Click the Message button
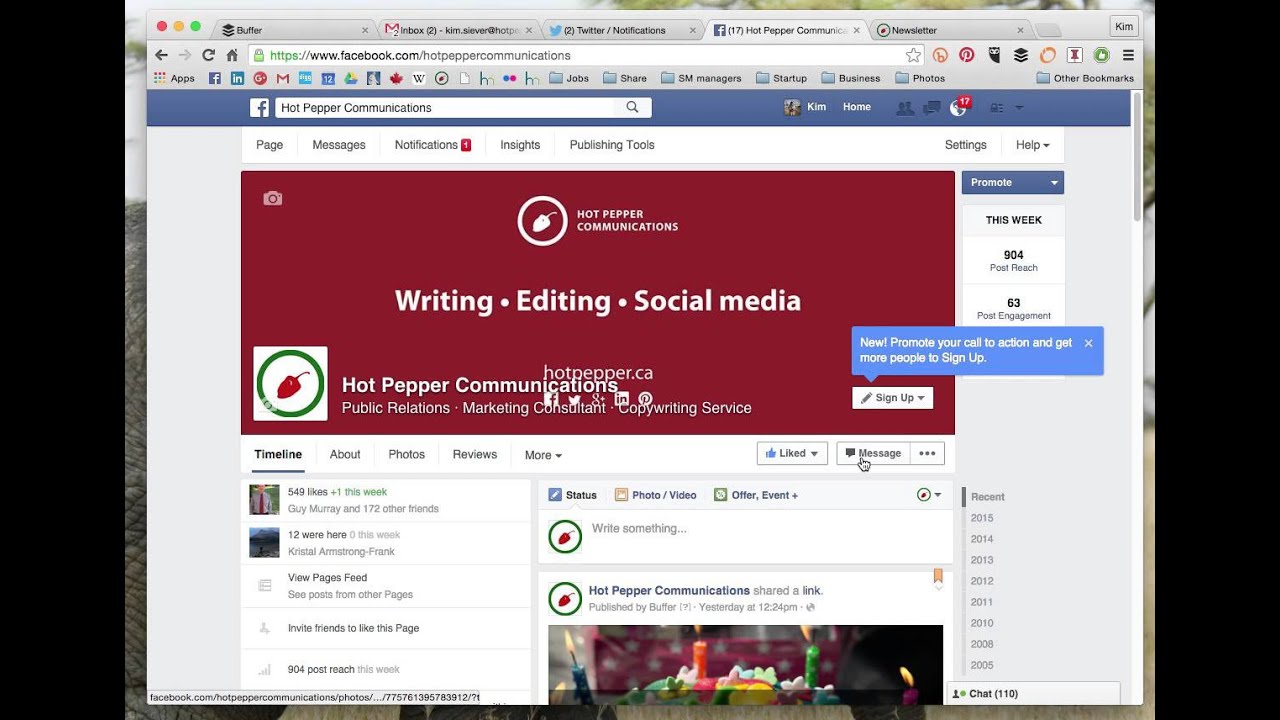Viewport: 1280px width, 720px height. coord(873,453)
